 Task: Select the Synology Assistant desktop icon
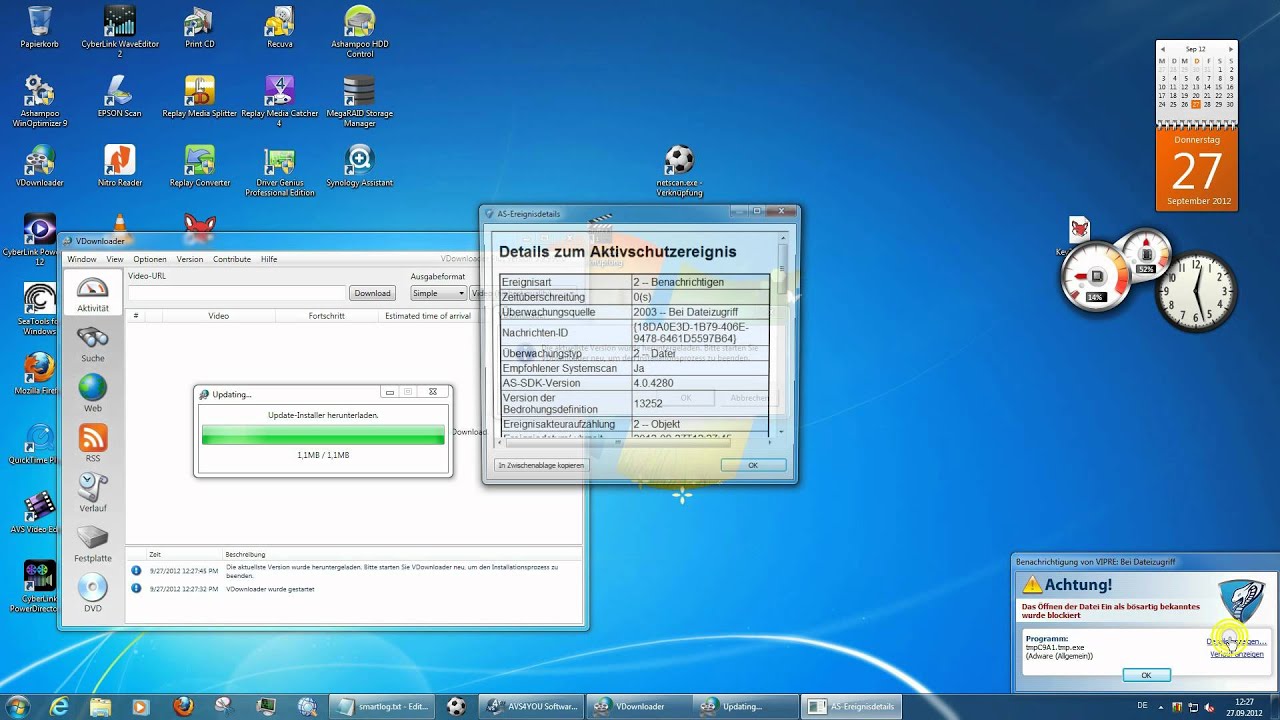(360, 166)
